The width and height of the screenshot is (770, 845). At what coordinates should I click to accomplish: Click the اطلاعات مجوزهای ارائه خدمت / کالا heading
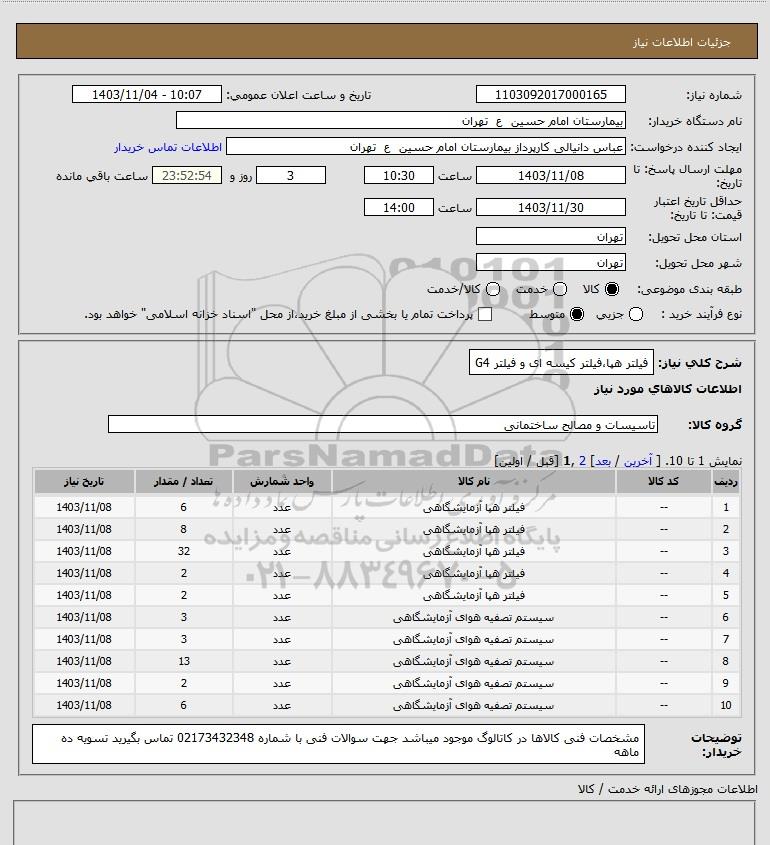click(x=668, y=789)
